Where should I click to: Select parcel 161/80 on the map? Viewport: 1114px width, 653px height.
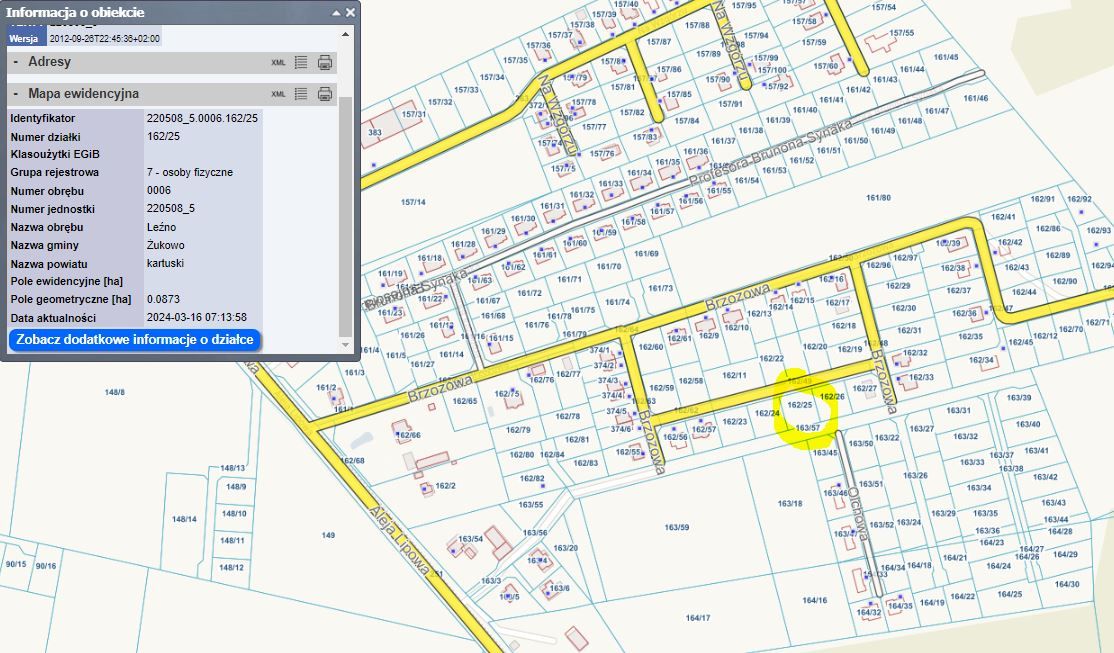coord(878,198)
